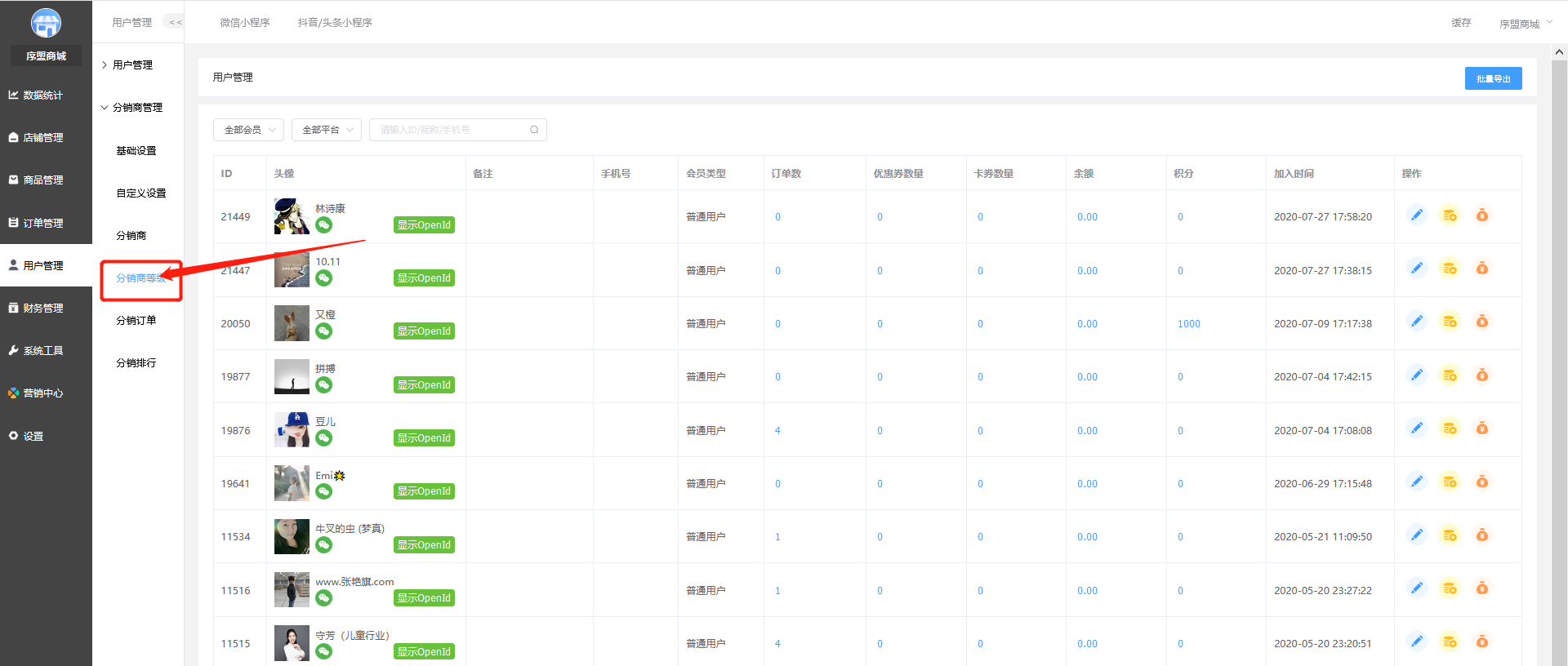Click the edit pencil icon for user 19877
1568x666 pixels.
(1417, 375)
